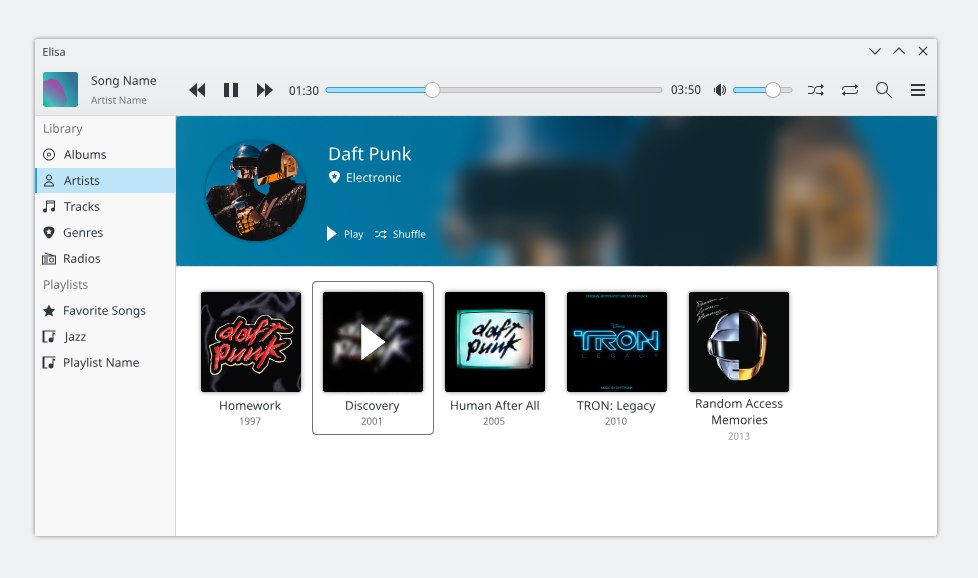978x578 pixels.
Task: Click the year 2013 under Random Access Memories
Action: (739, 436)
